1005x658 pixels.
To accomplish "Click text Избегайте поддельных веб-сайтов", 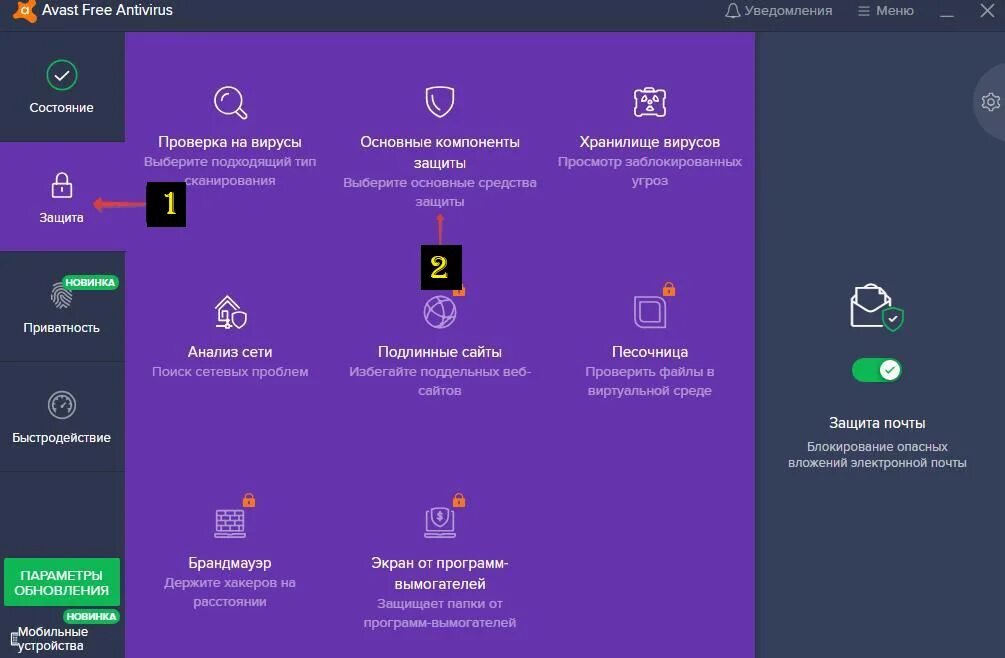I will 440,381.
